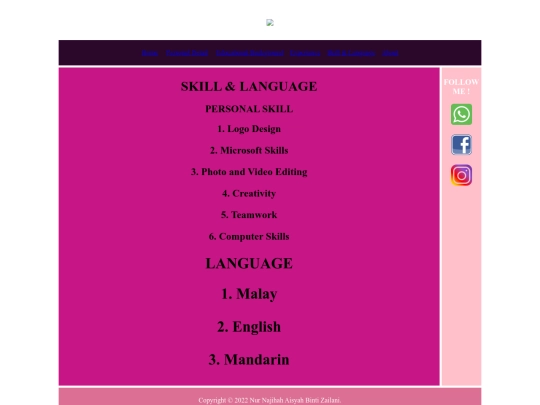Open the Facebook icon link
The height and width of the screenshot is (405, 540).
pos(461,145)
